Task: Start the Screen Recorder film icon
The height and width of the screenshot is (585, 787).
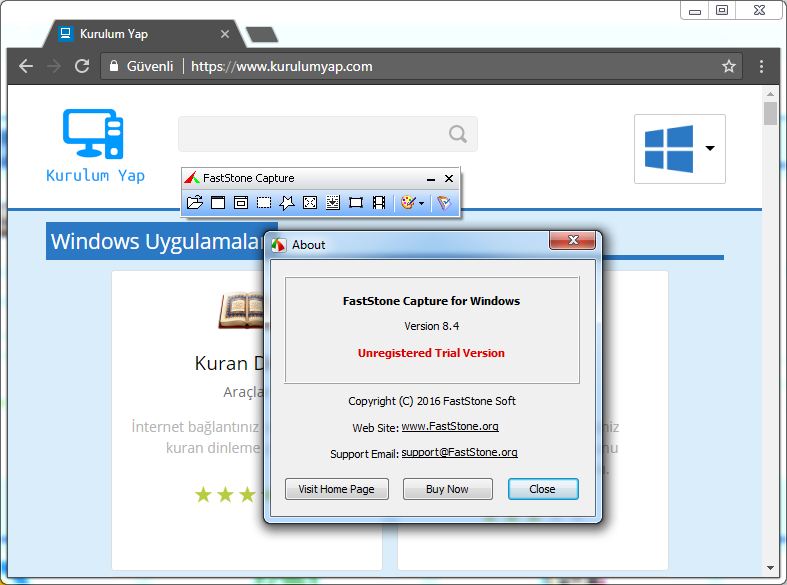Action: pos(379,203)
